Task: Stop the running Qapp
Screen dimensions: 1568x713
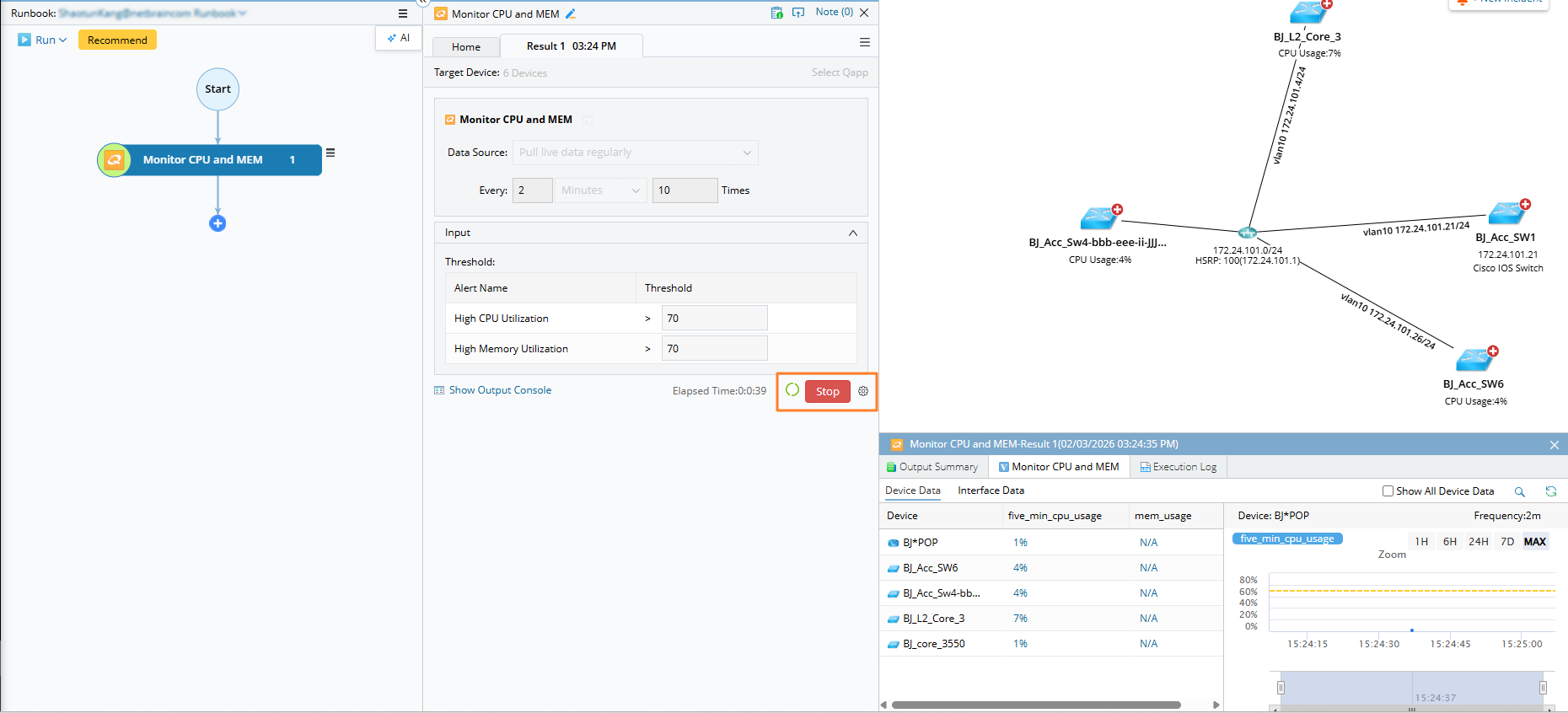Action: (828, 391)
